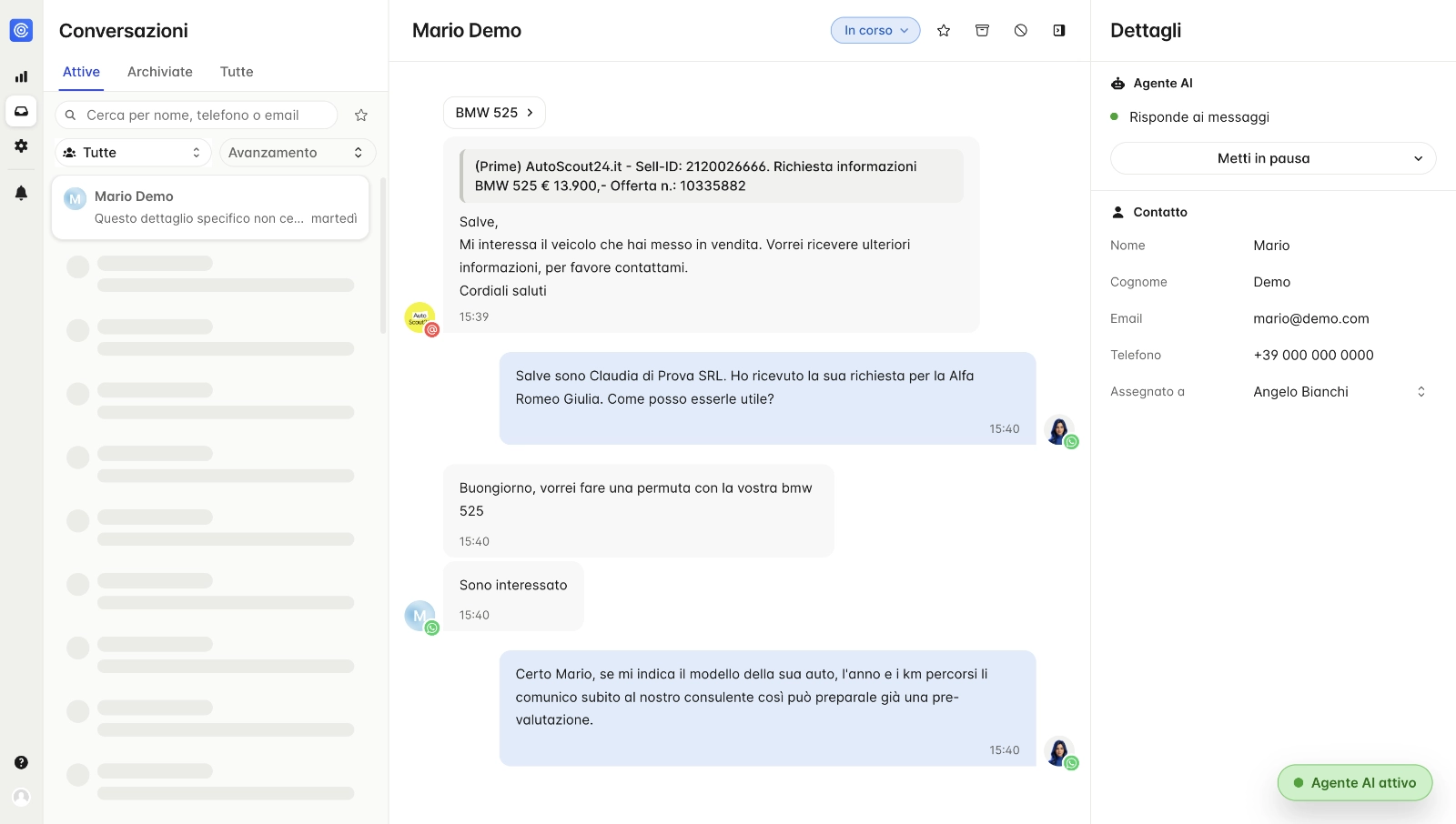Click Mario Demo avatar in conversation list
Image resolution: width=1456 pixels, height=824 pixels.
75,198
